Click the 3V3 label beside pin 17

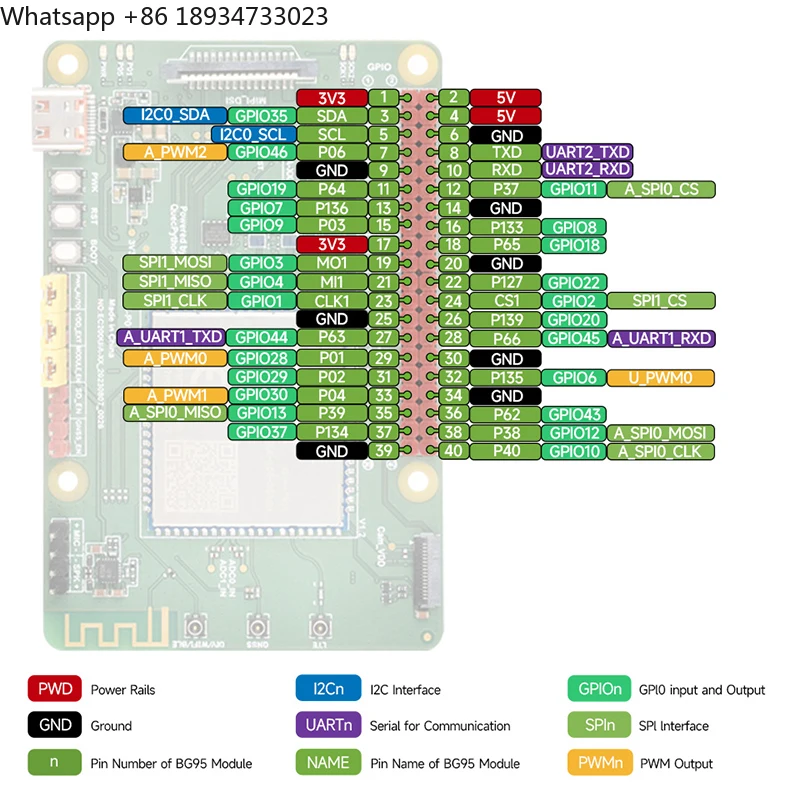pyautogui.click(x=332, y=244)
